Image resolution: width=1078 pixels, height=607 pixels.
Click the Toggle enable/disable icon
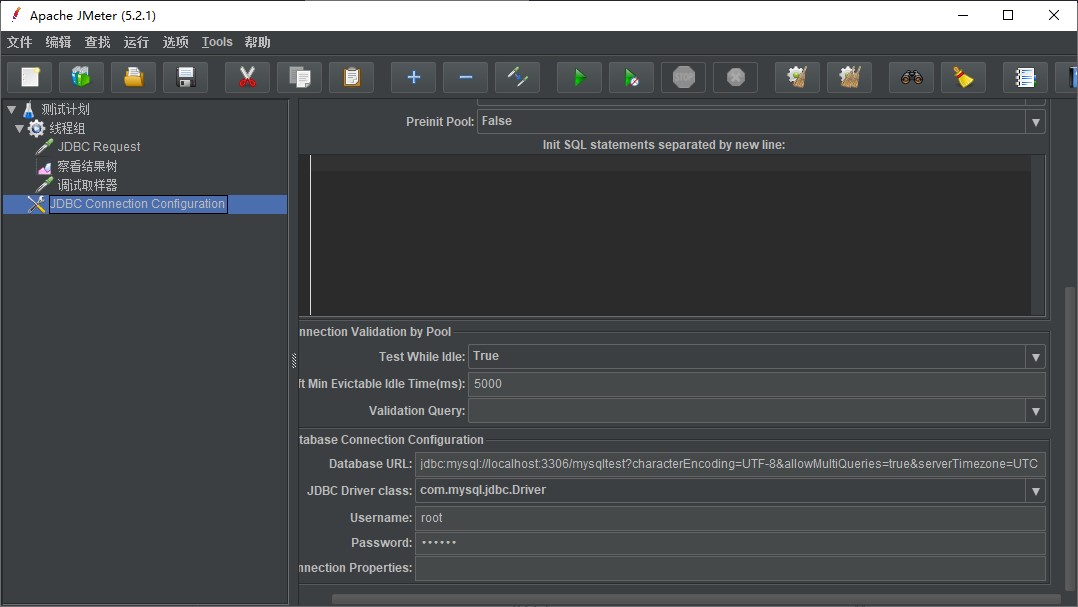click(517, 77)
